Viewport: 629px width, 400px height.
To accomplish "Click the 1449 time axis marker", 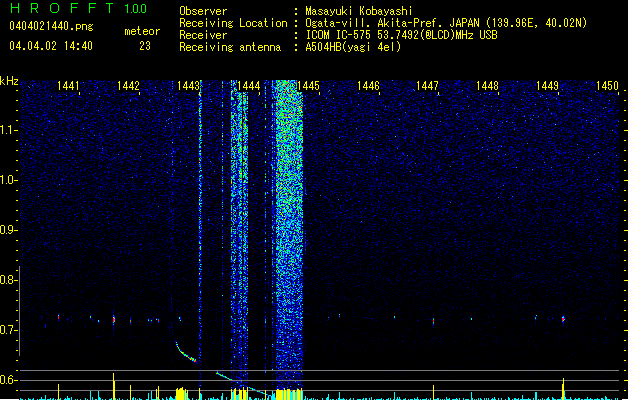I will coord(547,85).
